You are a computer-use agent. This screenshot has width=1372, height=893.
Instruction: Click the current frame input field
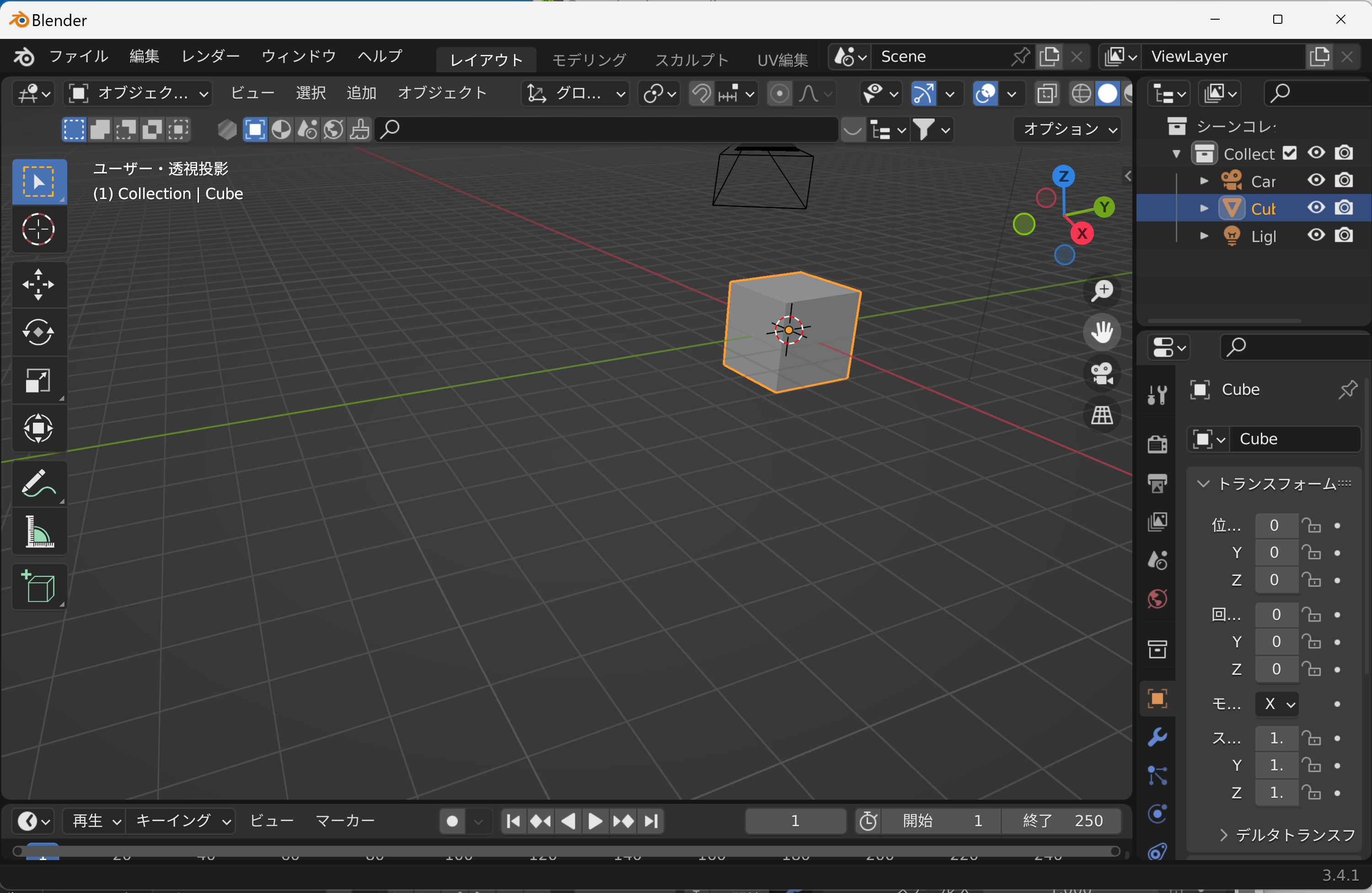click(x=795, y=821)
